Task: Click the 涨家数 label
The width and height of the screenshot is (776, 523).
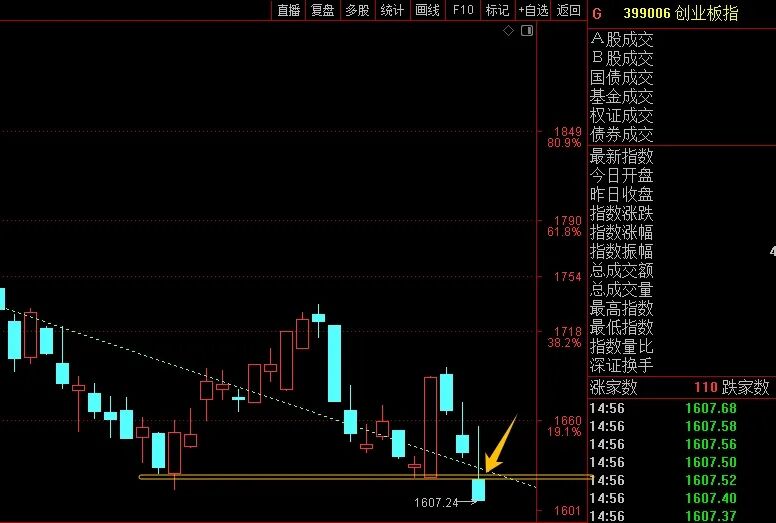Action: click(x=614, y=387)
